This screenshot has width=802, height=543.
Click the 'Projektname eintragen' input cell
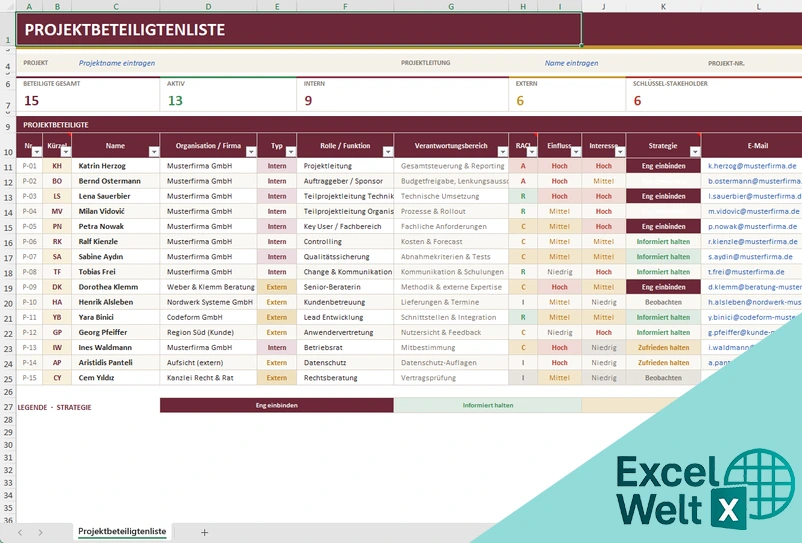coord(117,63)
